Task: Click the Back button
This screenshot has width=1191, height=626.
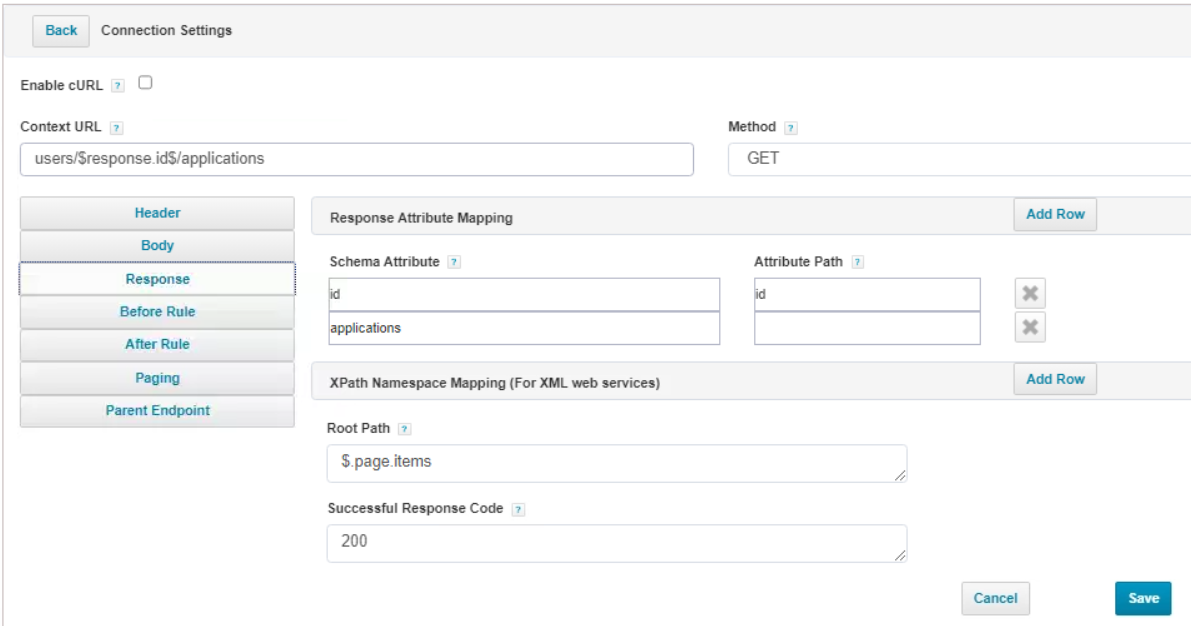Action: 61,31
